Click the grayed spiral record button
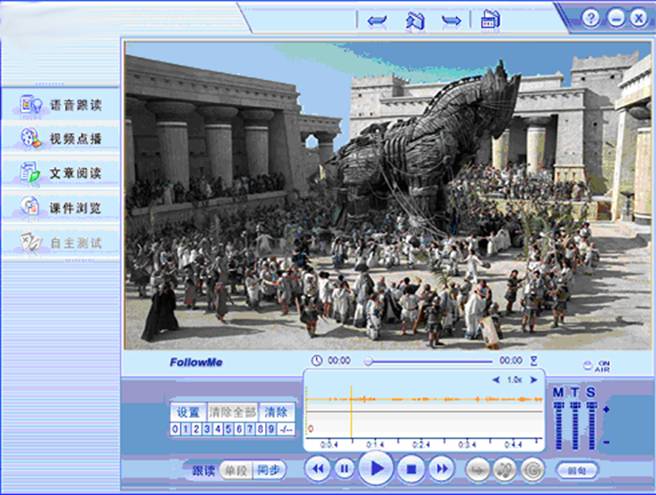Image resolution: width=656 pixels, height=495 pixels. point(532,469)
